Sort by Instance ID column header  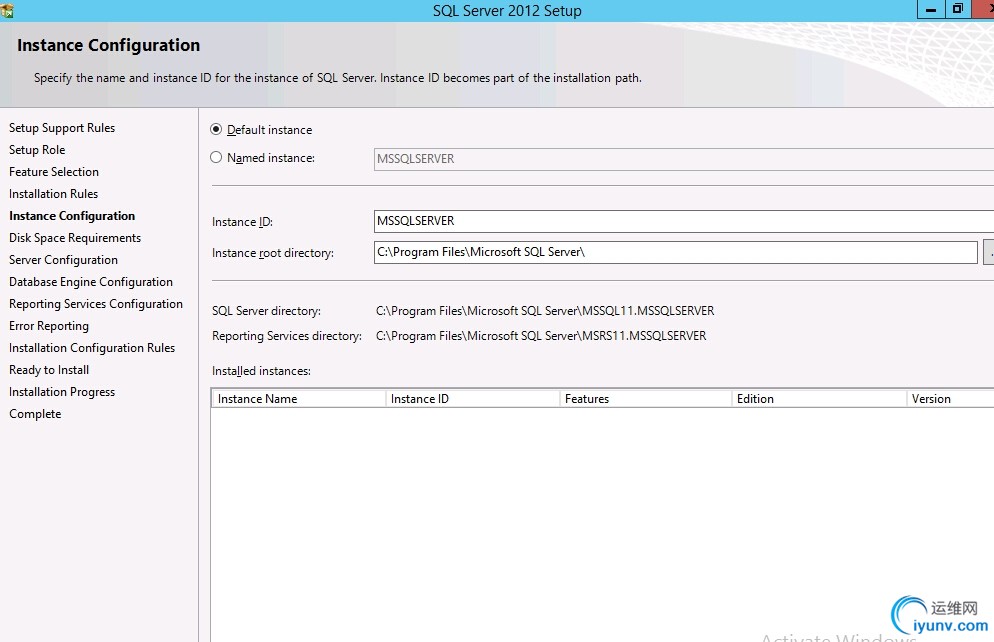tap(472, 399)
